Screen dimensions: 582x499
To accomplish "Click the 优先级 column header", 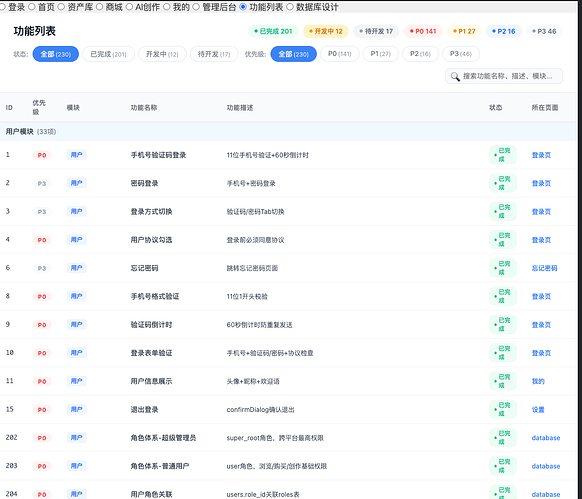I will [39, 107].
